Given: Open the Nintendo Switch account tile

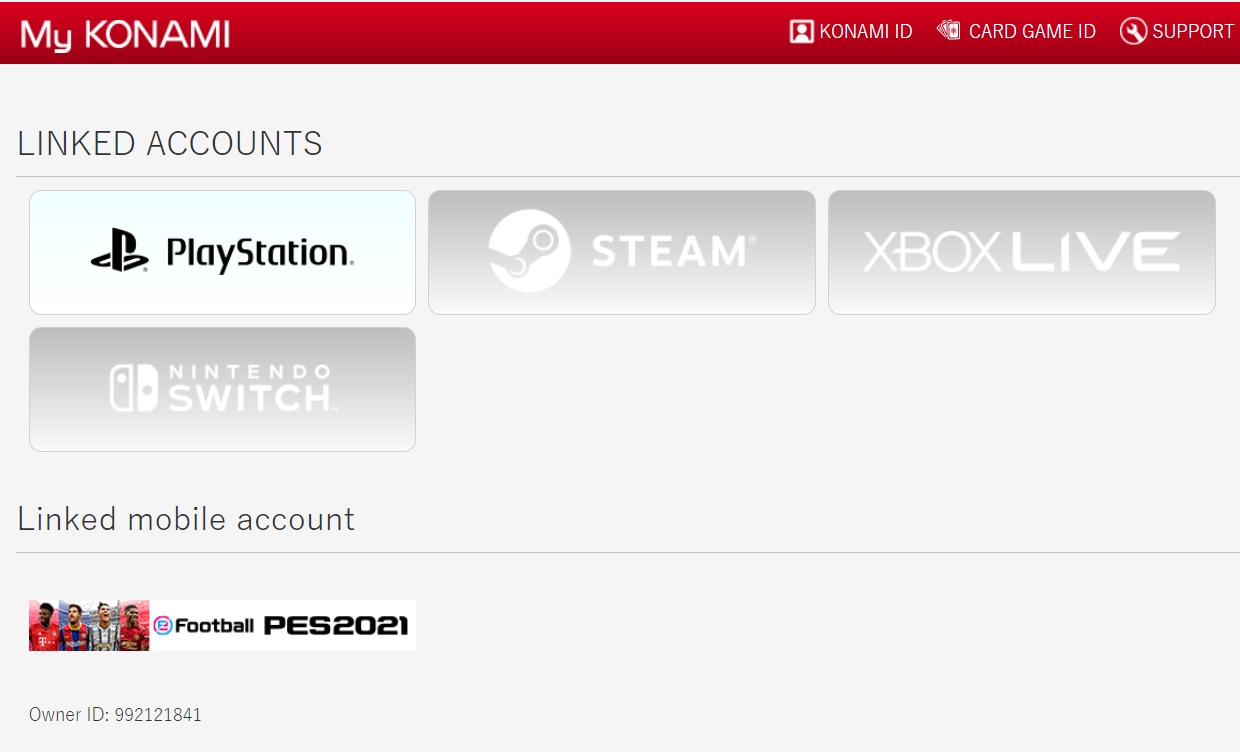Looking at the screenshot, I should coord(222,389).
